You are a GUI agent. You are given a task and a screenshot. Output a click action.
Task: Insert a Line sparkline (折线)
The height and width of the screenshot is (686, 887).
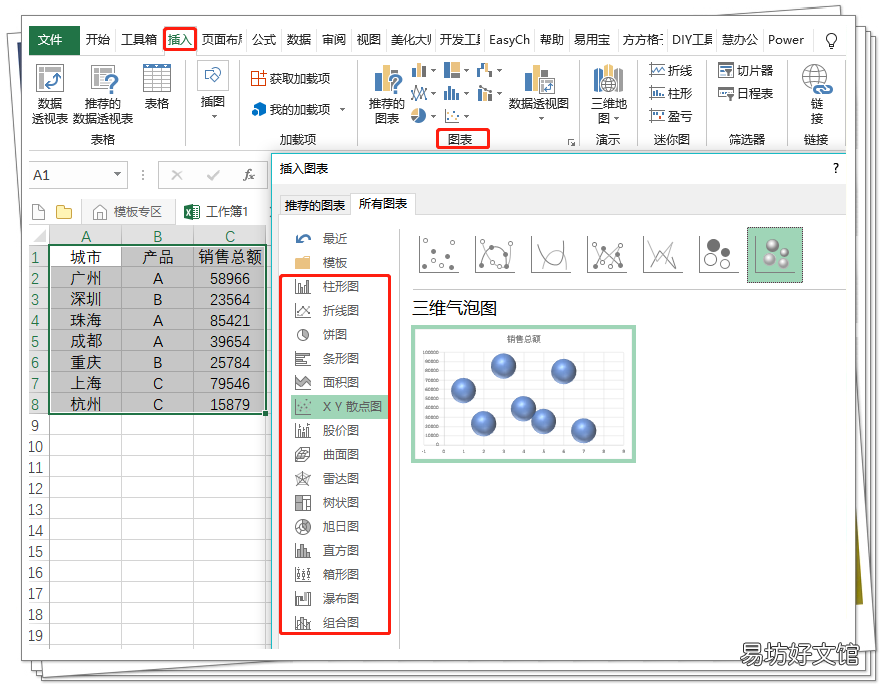click(x=671, y=71)
